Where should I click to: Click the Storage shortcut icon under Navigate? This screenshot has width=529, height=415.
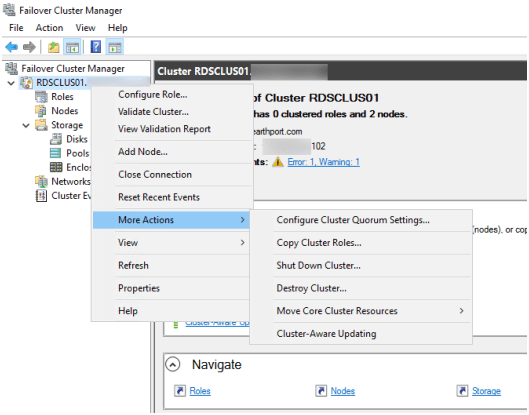[462, 391]
